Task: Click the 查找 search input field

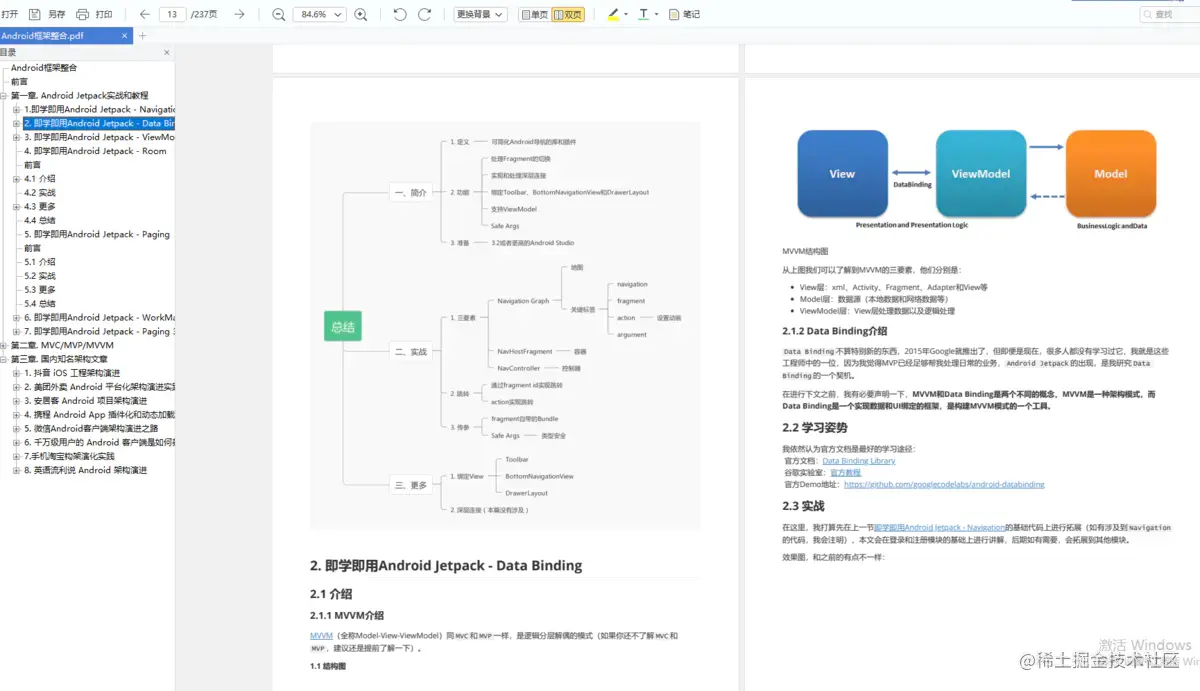Action: pyautogui.click(x=1170, y=14)
